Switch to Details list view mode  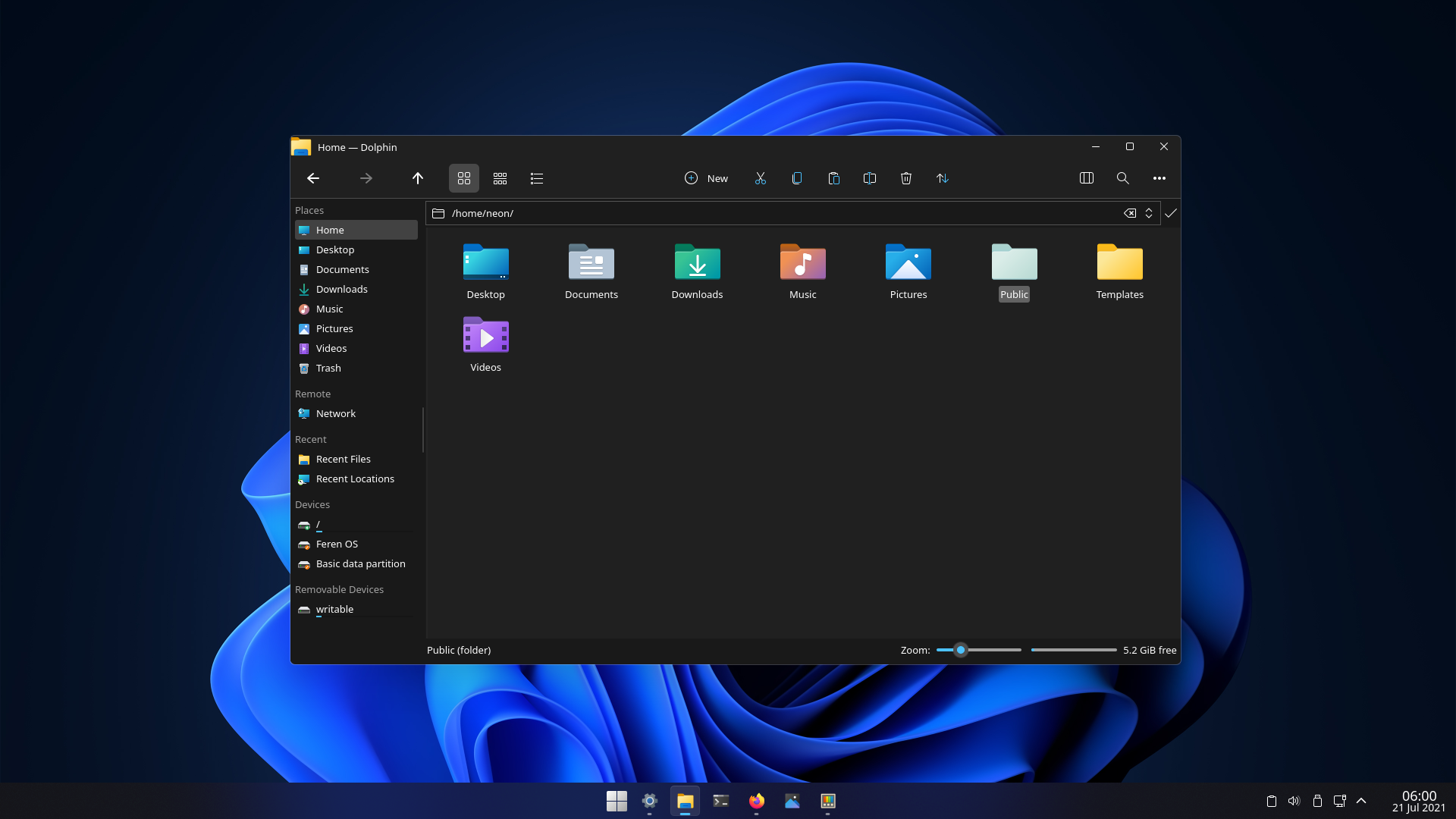tap(537, 178)
